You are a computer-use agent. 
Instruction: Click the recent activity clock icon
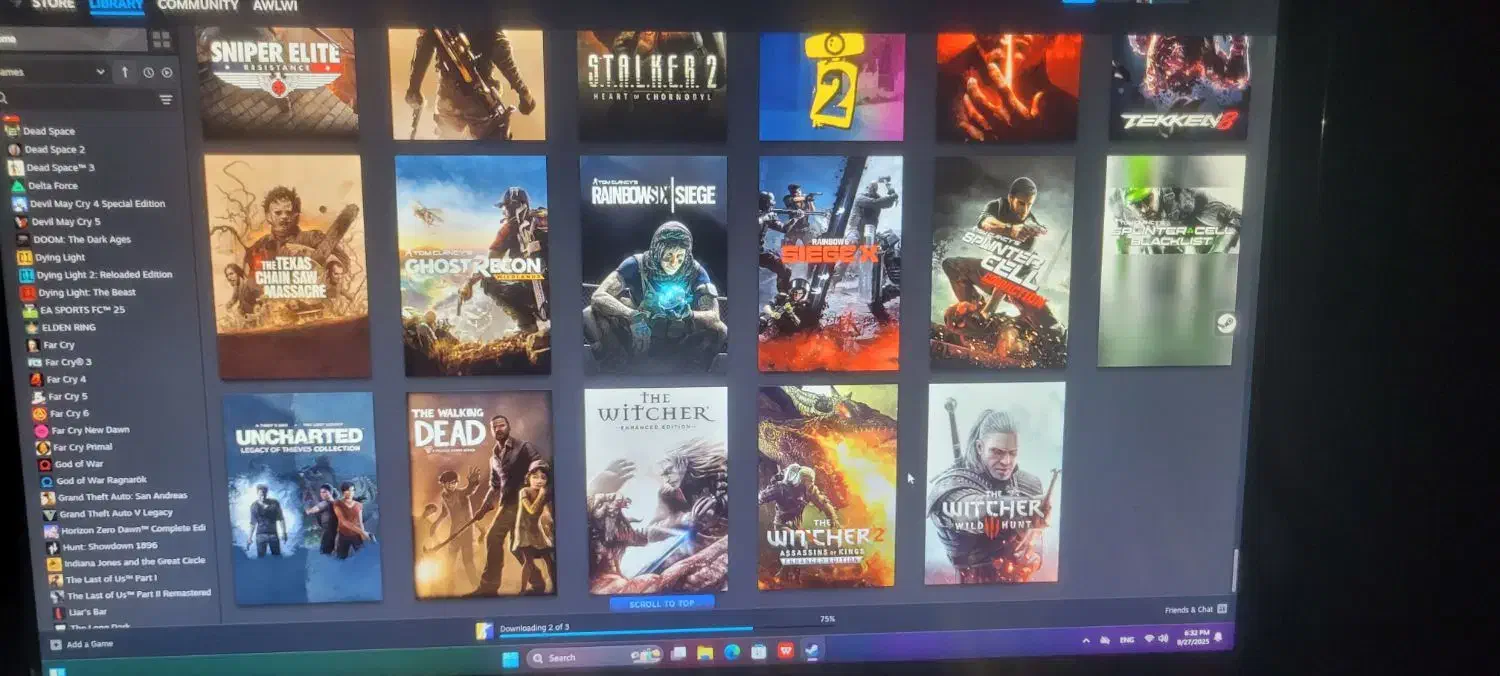coord(148,72)
